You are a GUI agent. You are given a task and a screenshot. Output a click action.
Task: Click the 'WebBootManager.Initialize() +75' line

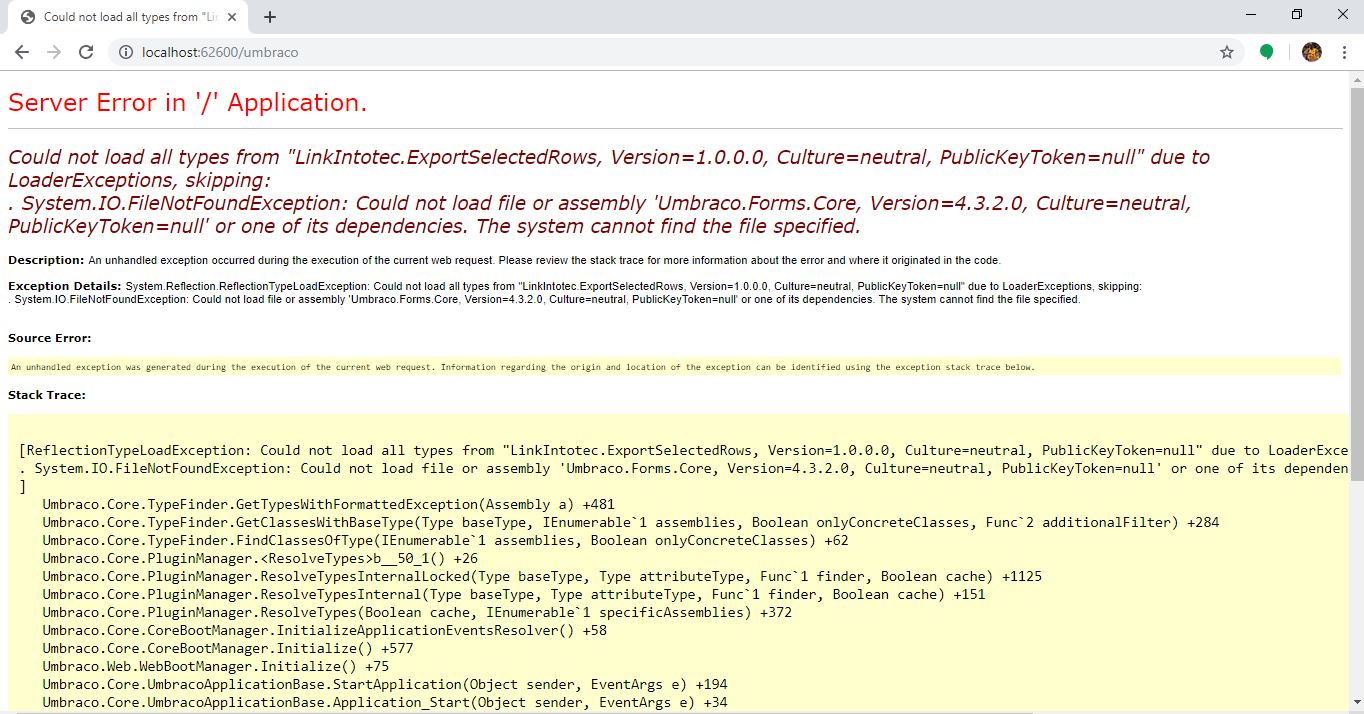pos(216,666)
